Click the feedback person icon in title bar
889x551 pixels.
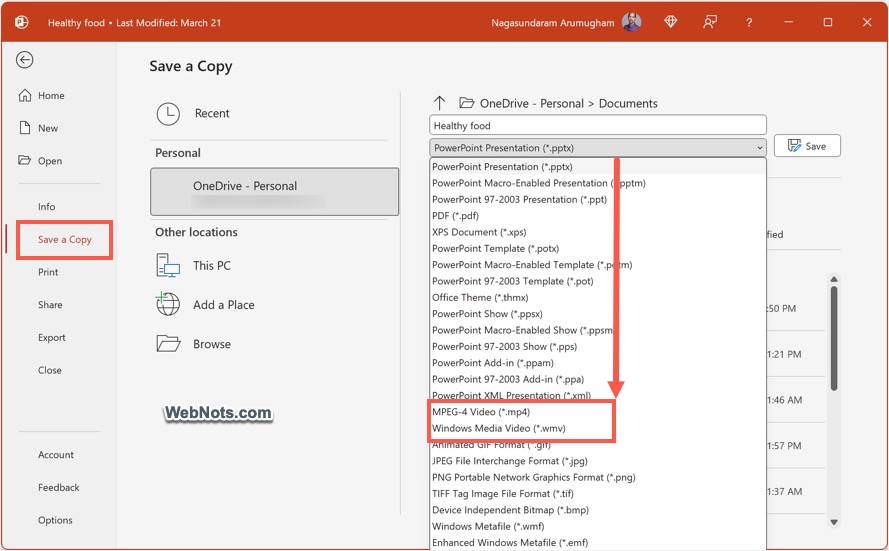(x=710, y=22)
